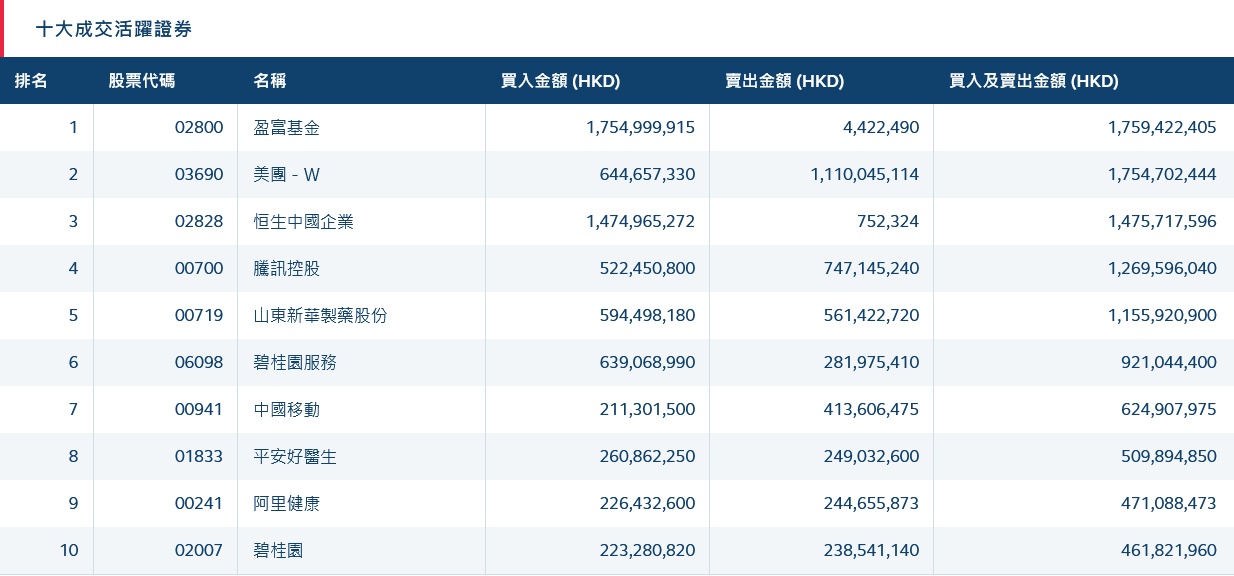Select stock code 01833
1234x576 pixels.
199,457
